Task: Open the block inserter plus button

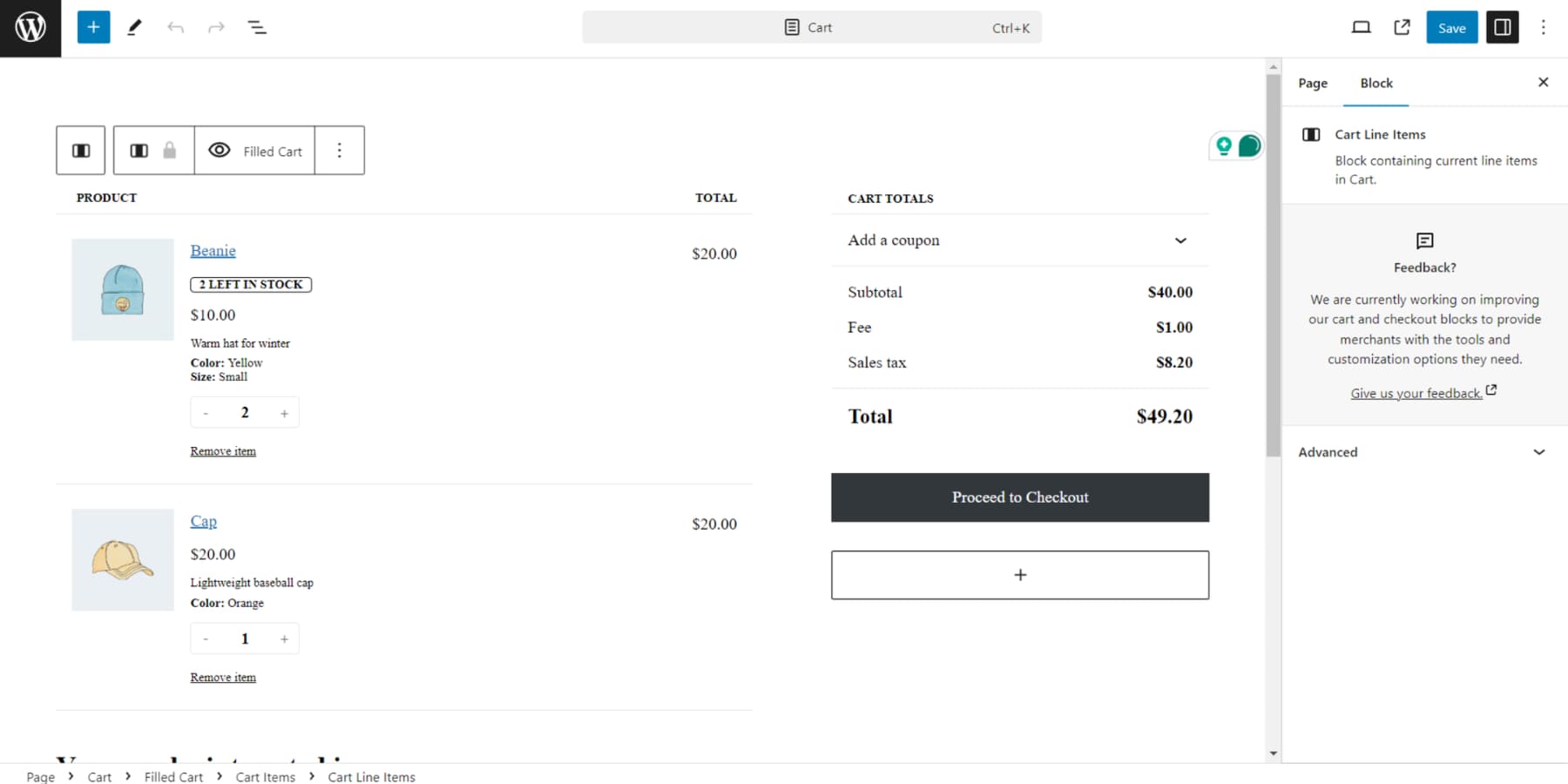Action: click(93, 28)
